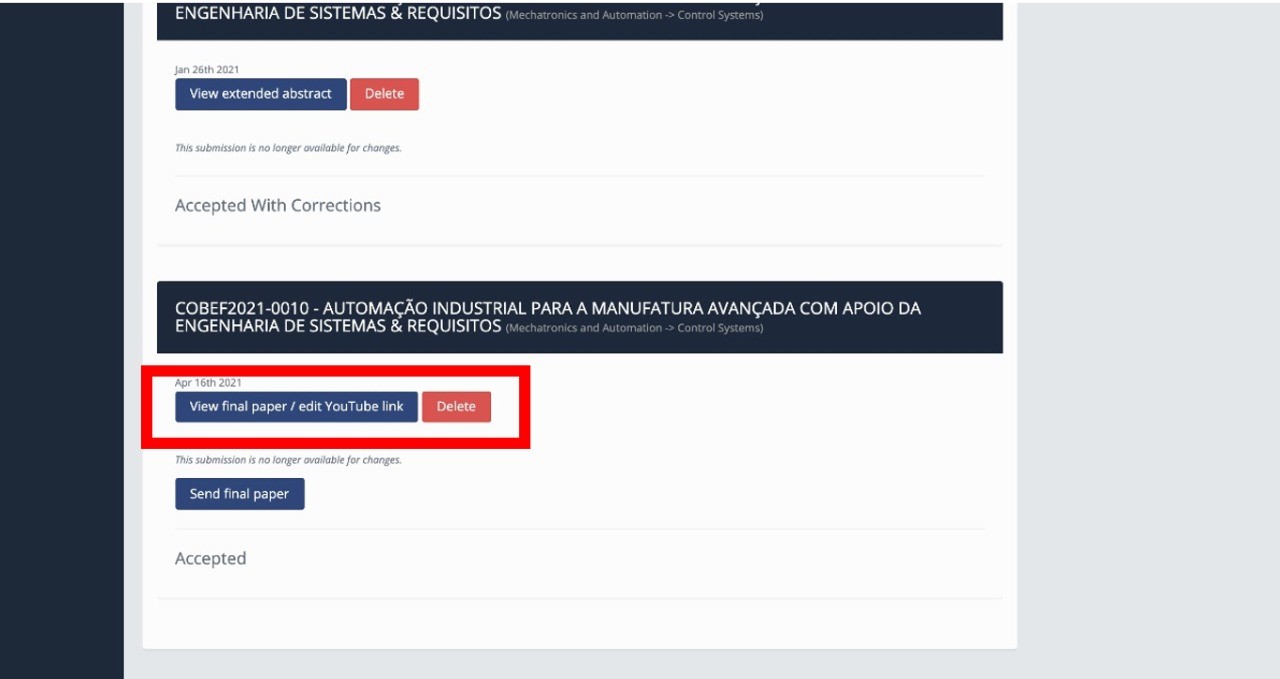Click the View extended abstract button
1280x679 pixels.
[260, 94]
